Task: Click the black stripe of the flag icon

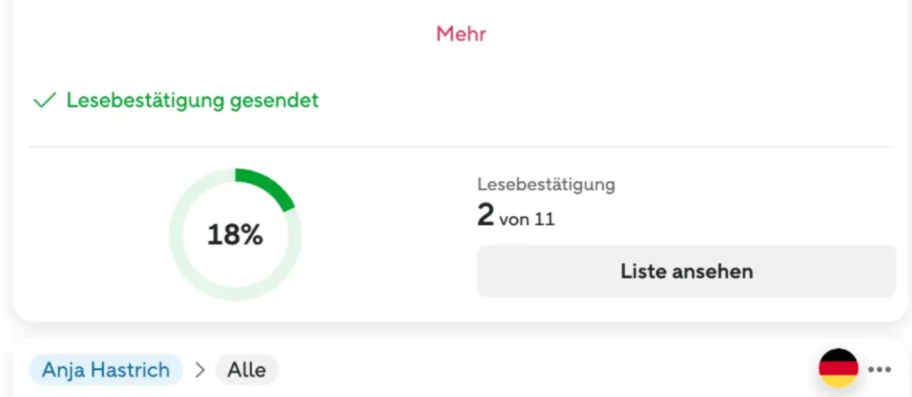Action: [838, 355]
